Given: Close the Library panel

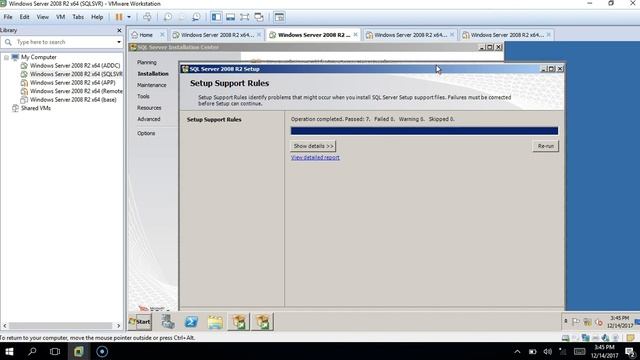Looking at the screenshot, I should tap(119, 30).
